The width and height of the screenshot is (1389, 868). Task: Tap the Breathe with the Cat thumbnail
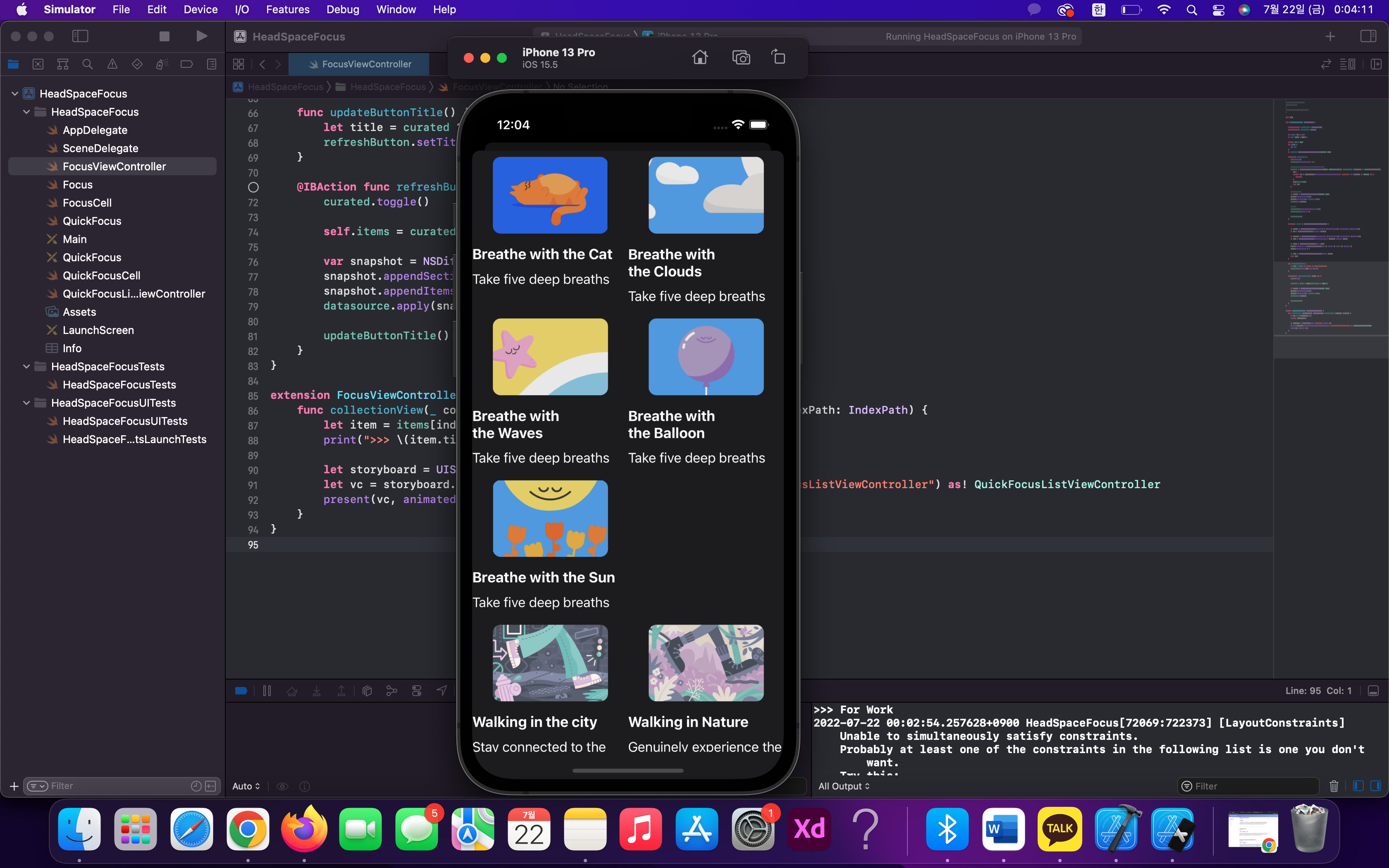(550, 195)
